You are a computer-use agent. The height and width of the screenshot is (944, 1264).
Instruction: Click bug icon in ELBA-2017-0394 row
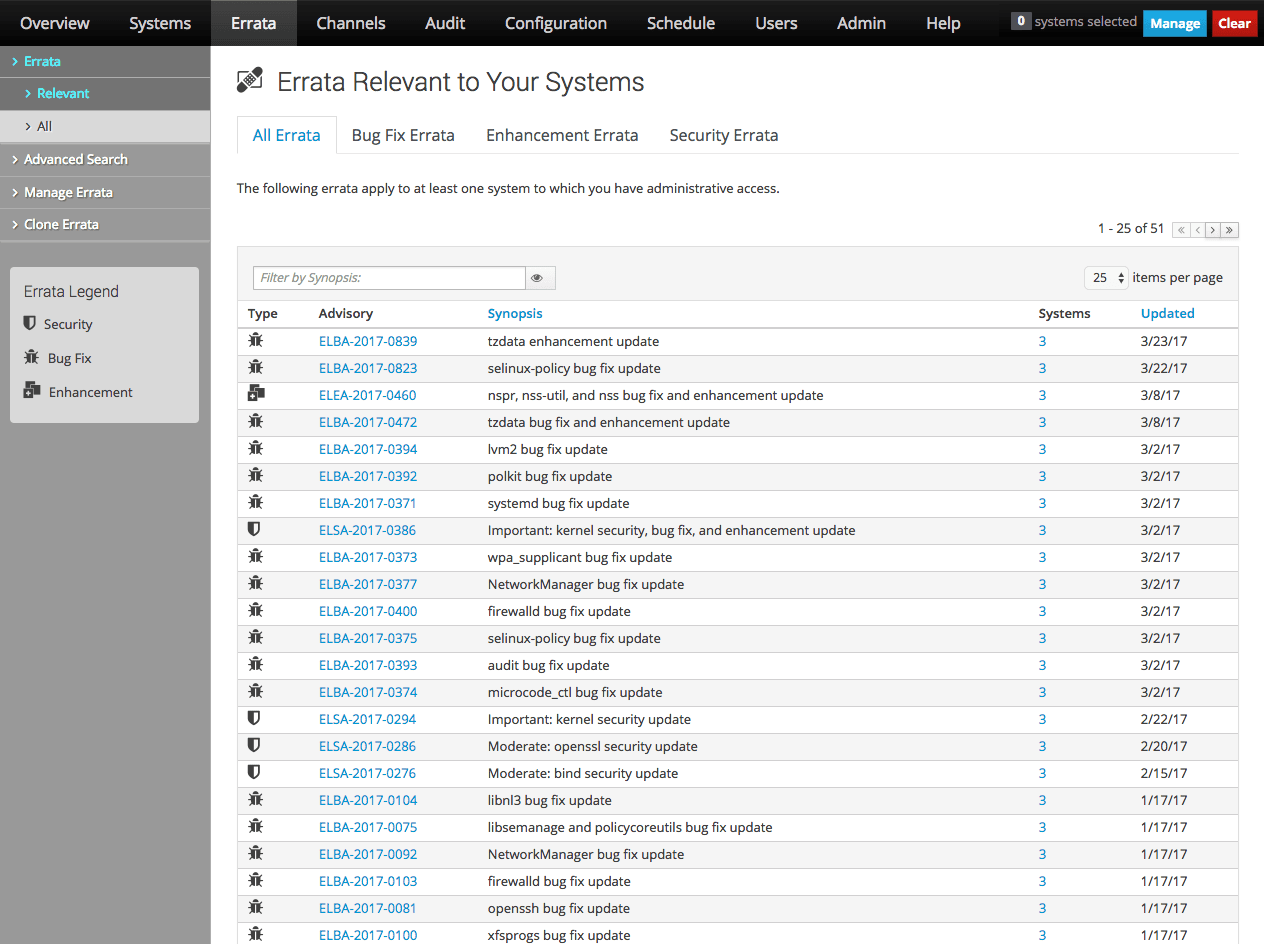pos(256,449)
